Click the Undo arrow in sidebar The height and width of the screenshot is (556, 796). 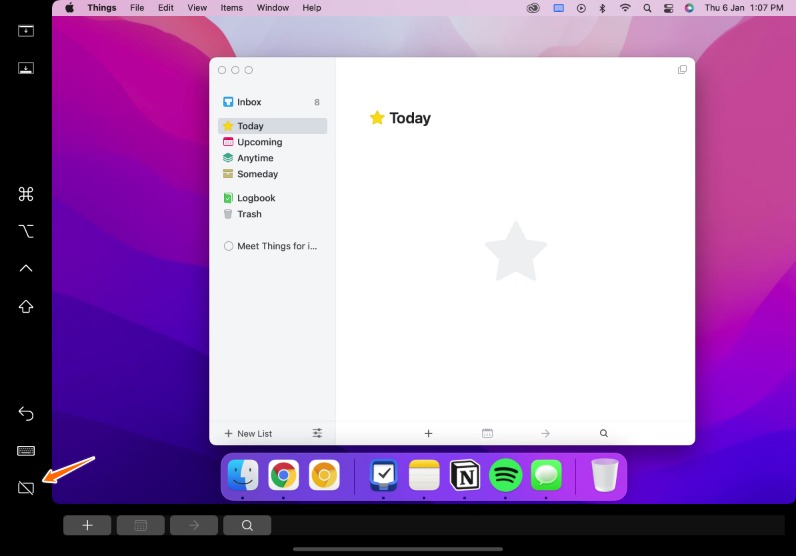(x=26, y=413)
